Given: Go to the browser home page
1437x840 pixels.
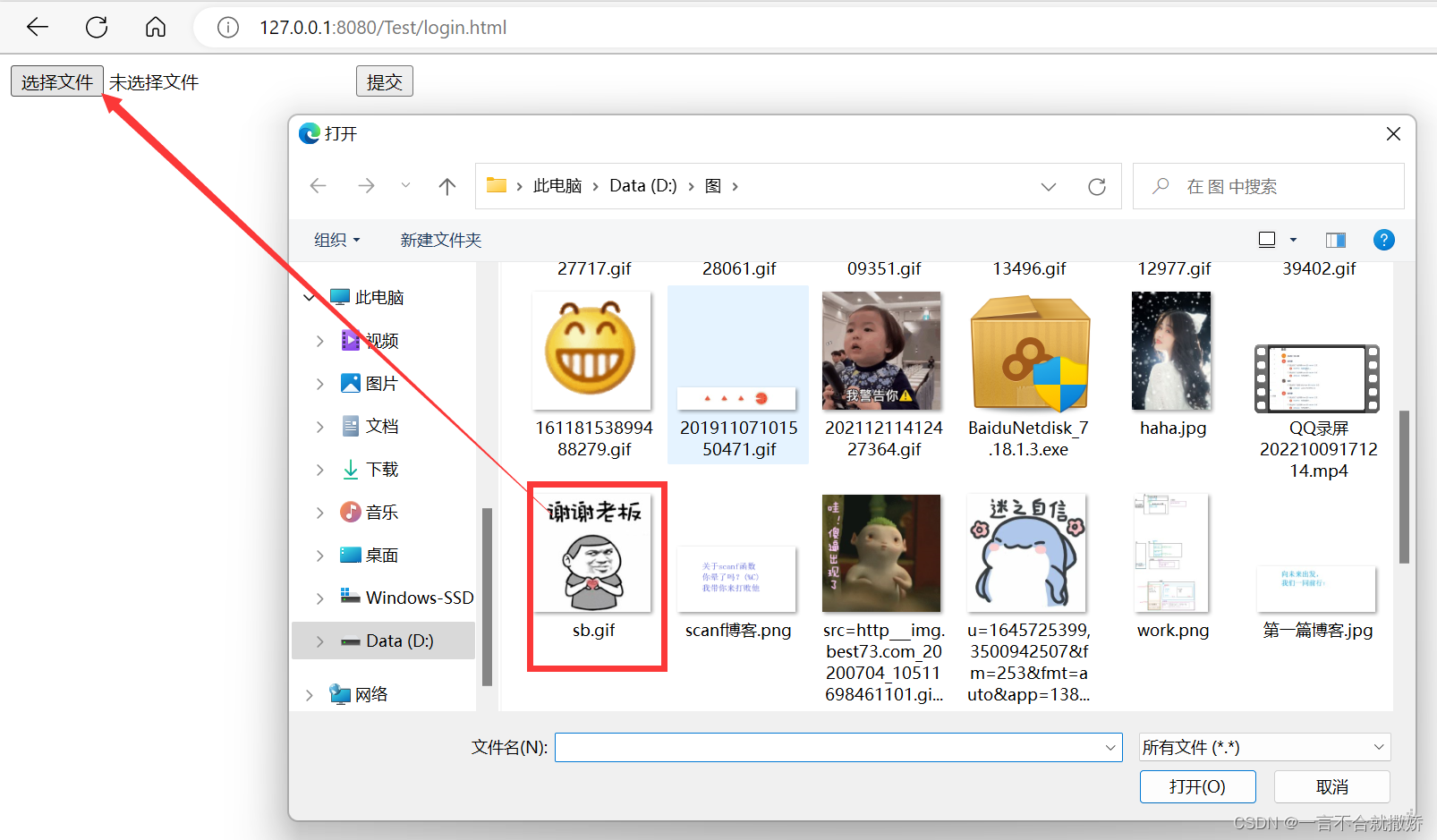Looking at the screenshot, I should tap(155, 27).
